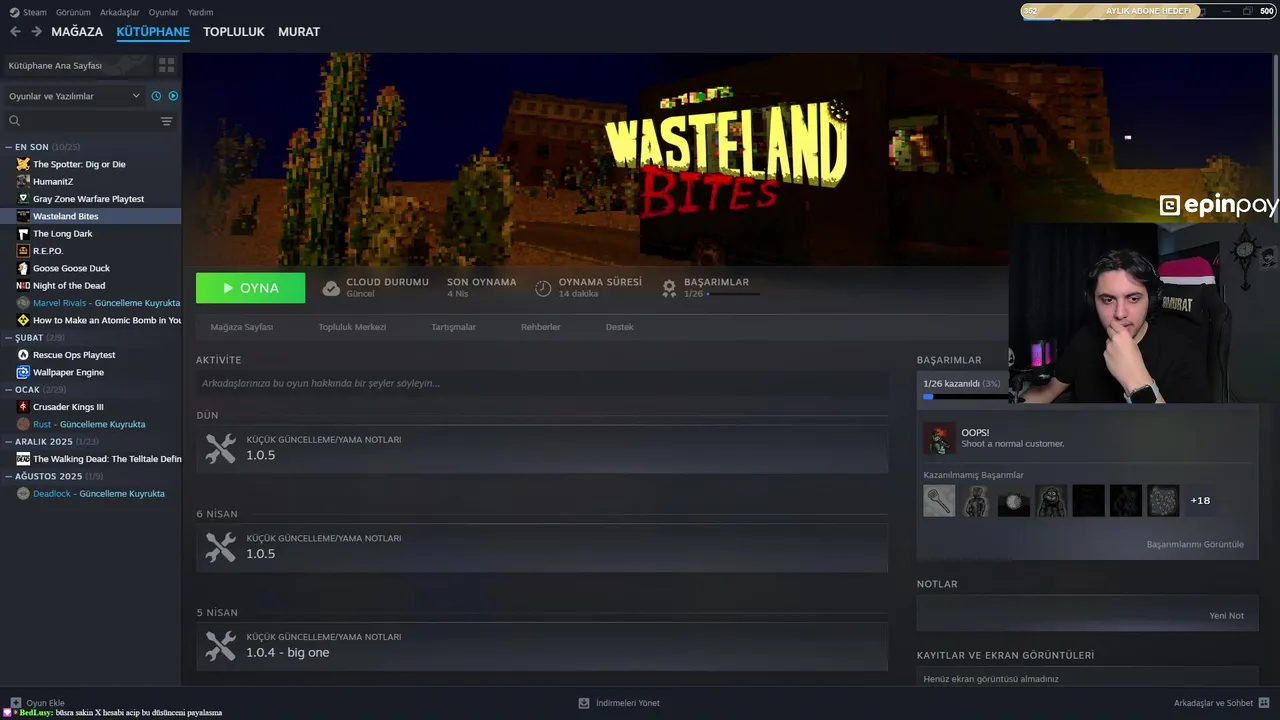1280x720 pixels.
Task: Select Night of the Dead icon
Action: (x=23, y=285)
